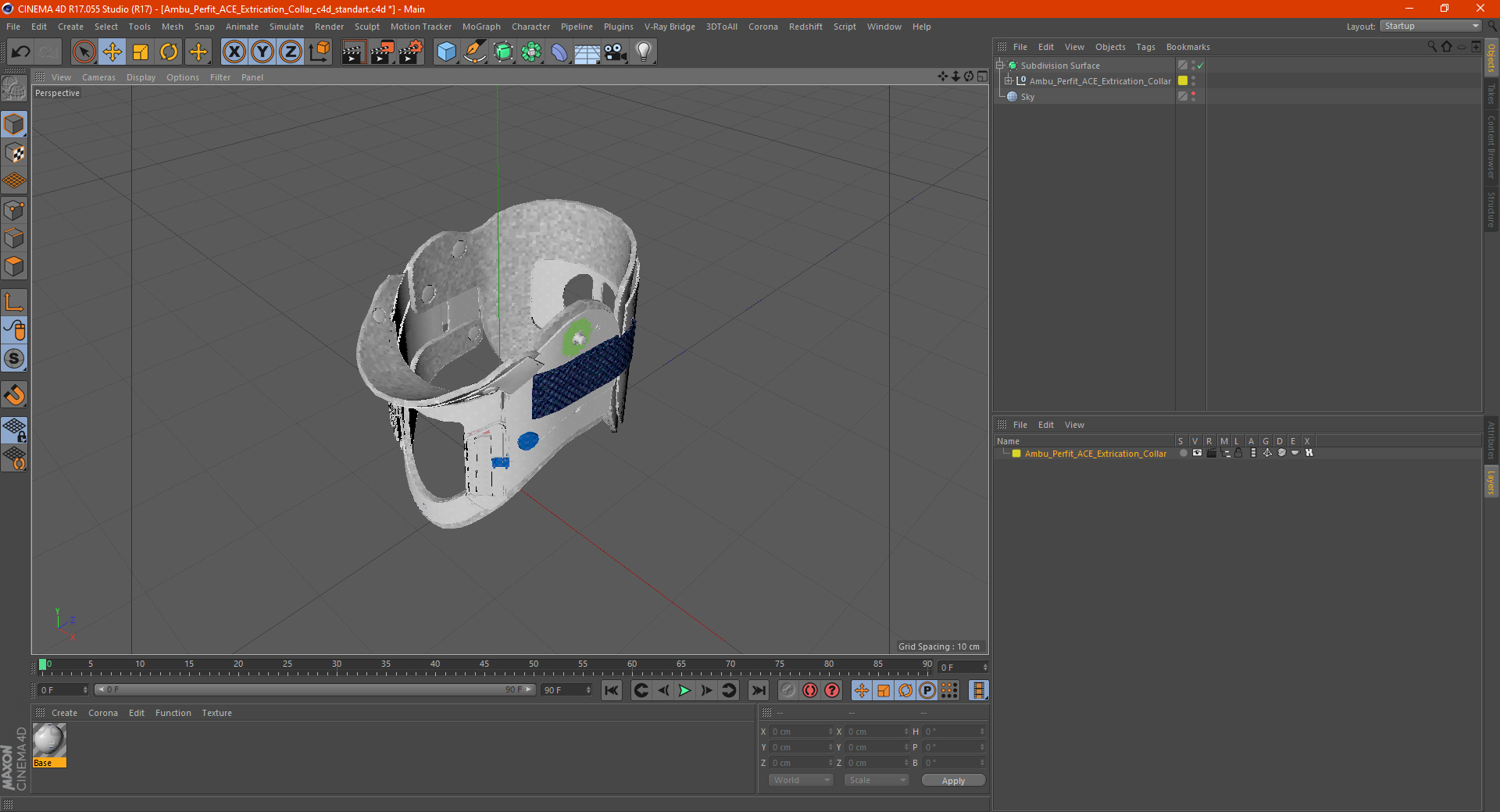This screenshot has width=1500, height=812.
Task: Select the Sky object
Action: tap(1027, 97)
